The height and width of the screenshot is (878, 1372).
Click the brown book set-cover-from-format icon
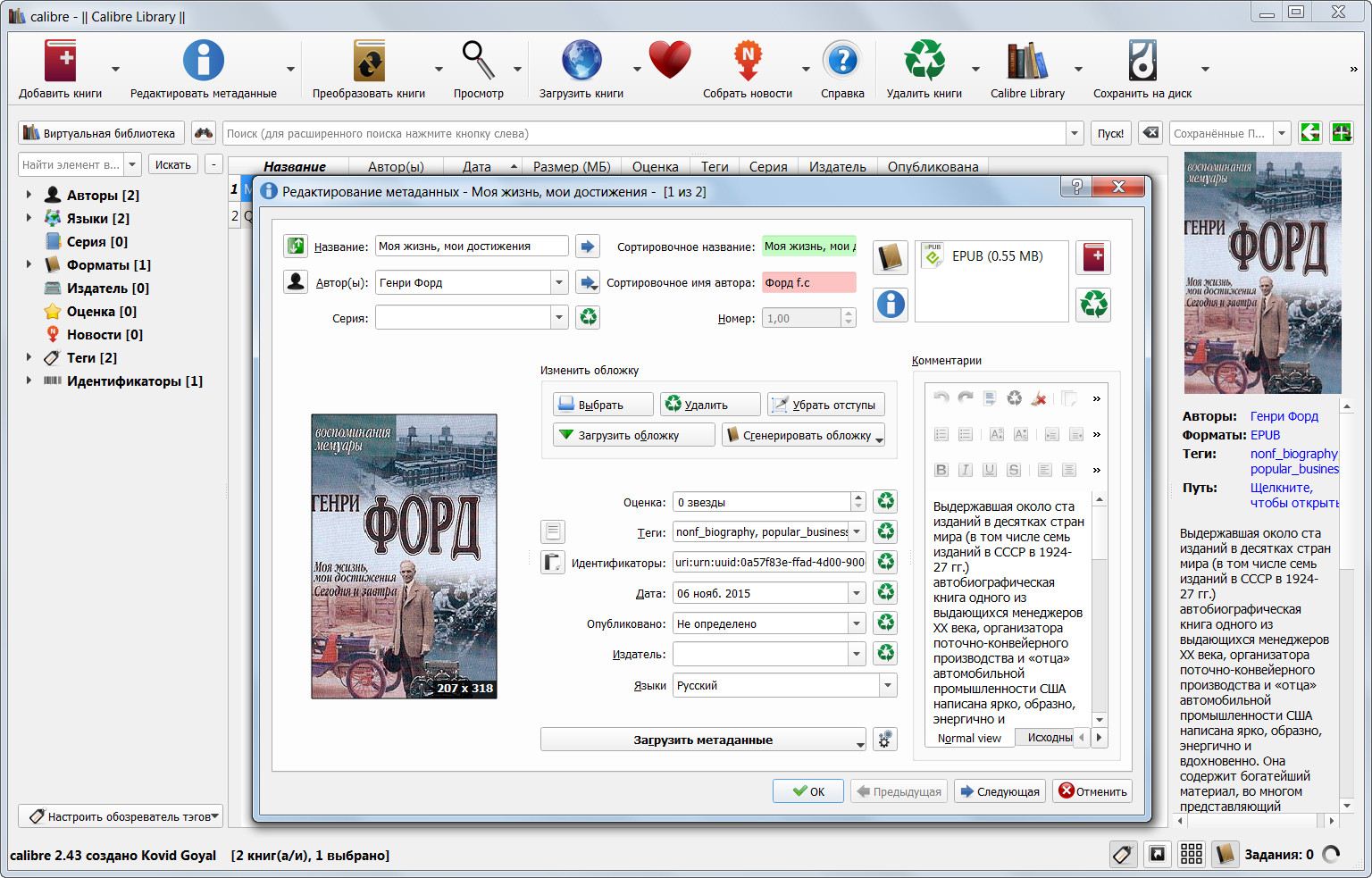pyautogui.click(x=891, y=257)
